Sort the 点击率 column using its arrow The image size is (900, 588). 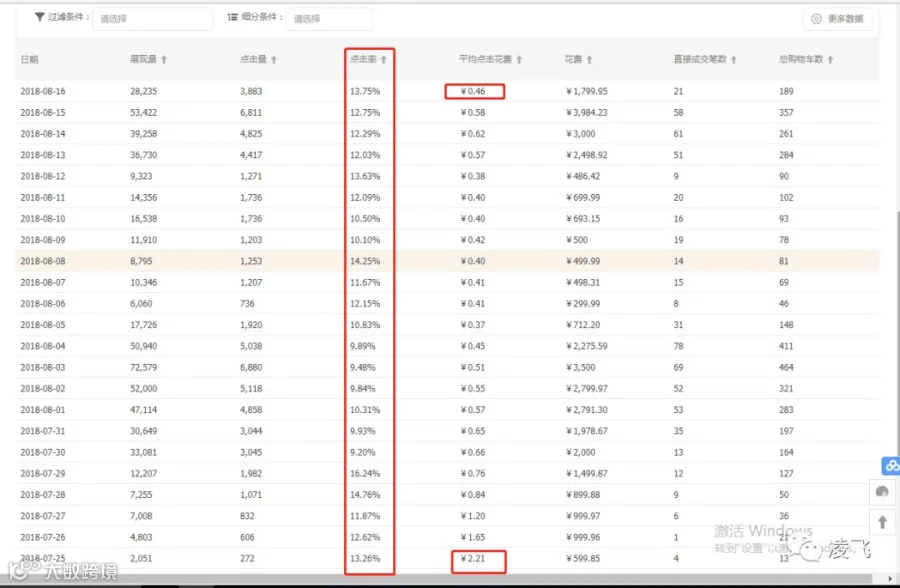[x=383, y=60]
